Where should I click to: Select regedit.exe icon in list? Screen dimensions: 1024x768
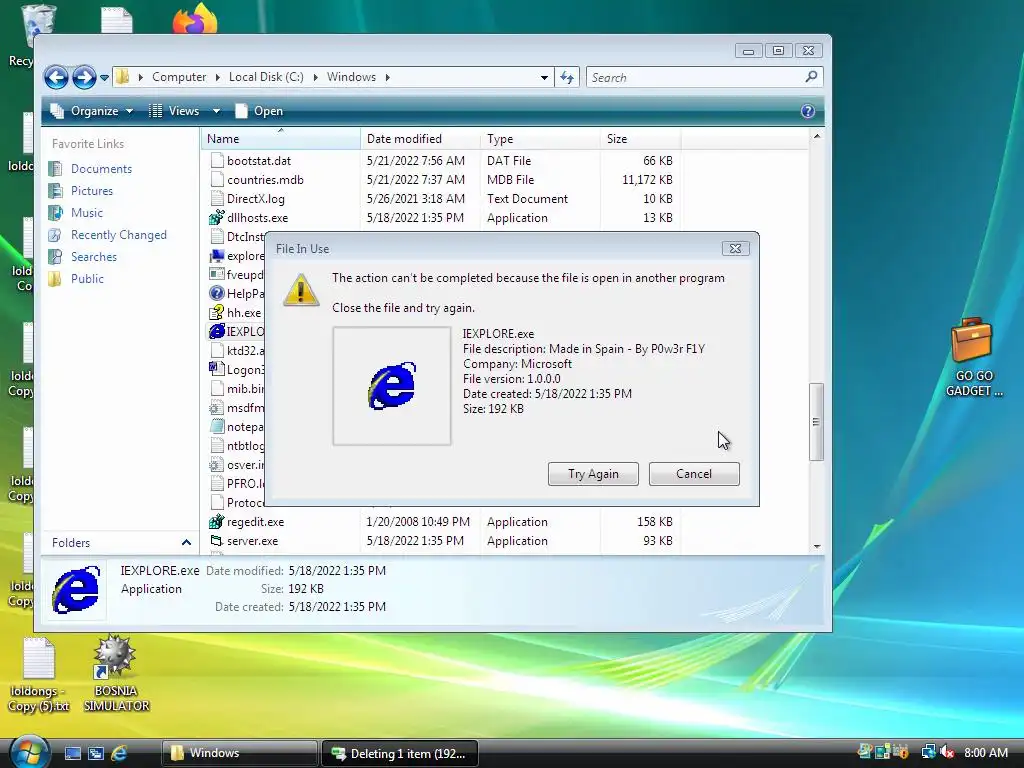(x=217, y=522)
